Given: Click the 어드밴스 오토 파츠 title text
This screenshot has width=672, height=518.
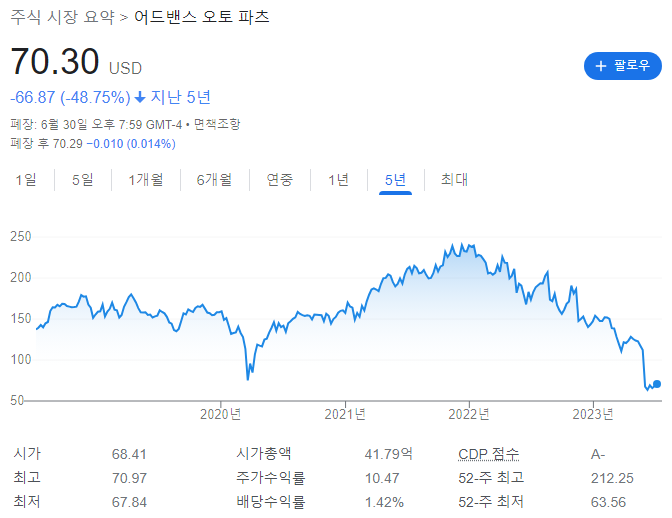Looking at the screenshot, I should coord(201,17).
